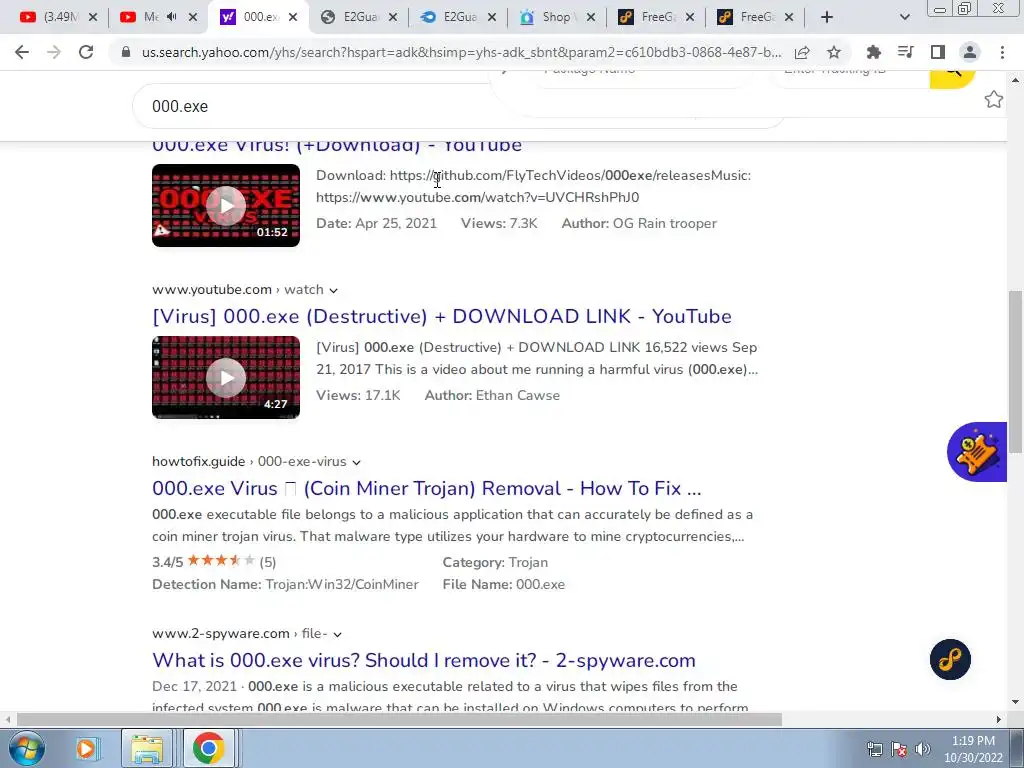1024x768 pixels.
Task: Play the 4:27 destructive virus video thumbnail
Action: (x=226, y=377)
